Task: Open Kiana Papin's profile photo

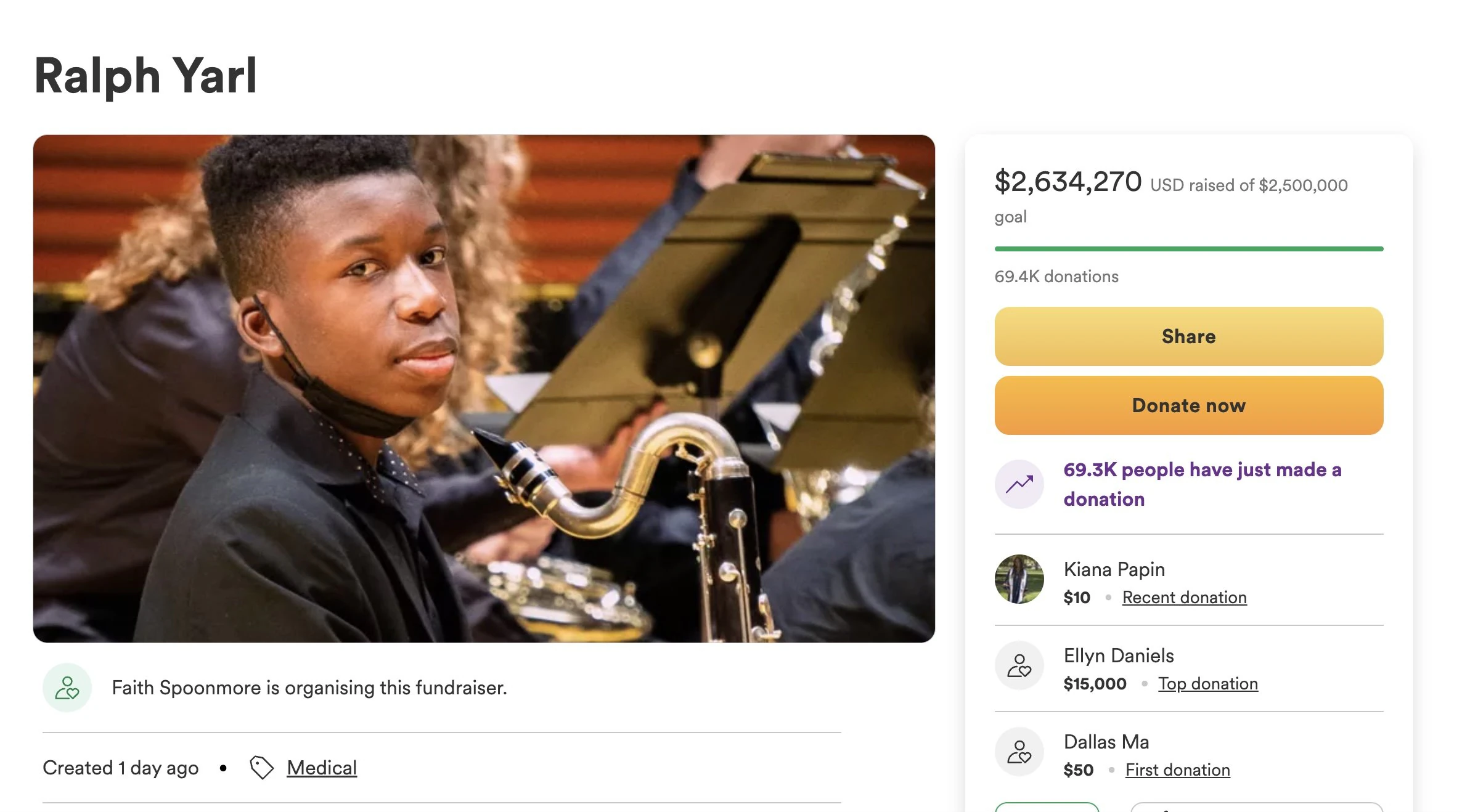Action: click(1019, 579)
